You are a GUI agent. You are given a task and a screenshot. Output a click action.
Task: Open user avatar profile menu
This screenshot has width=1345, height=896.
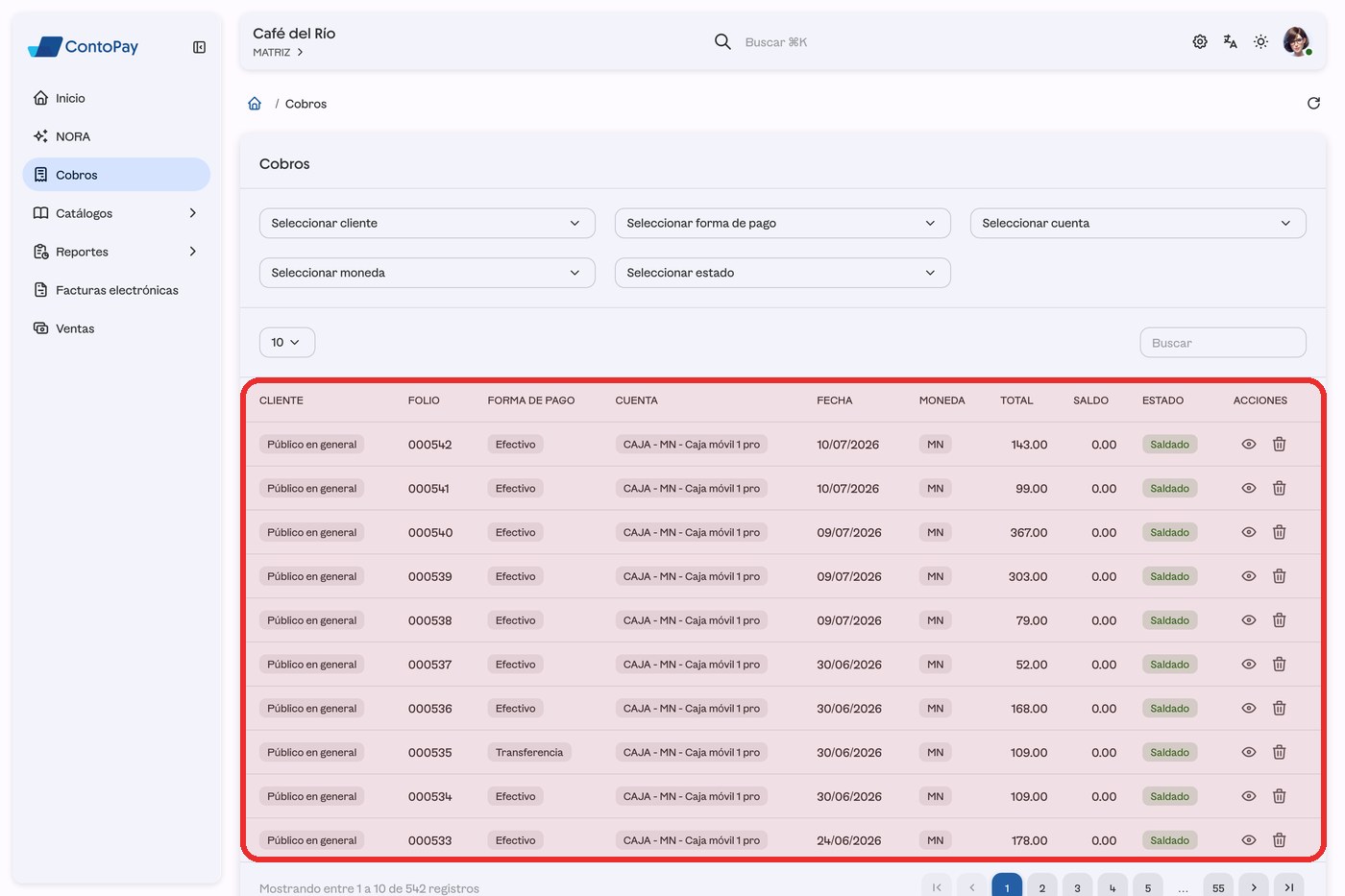click(x=1297, y=42)
